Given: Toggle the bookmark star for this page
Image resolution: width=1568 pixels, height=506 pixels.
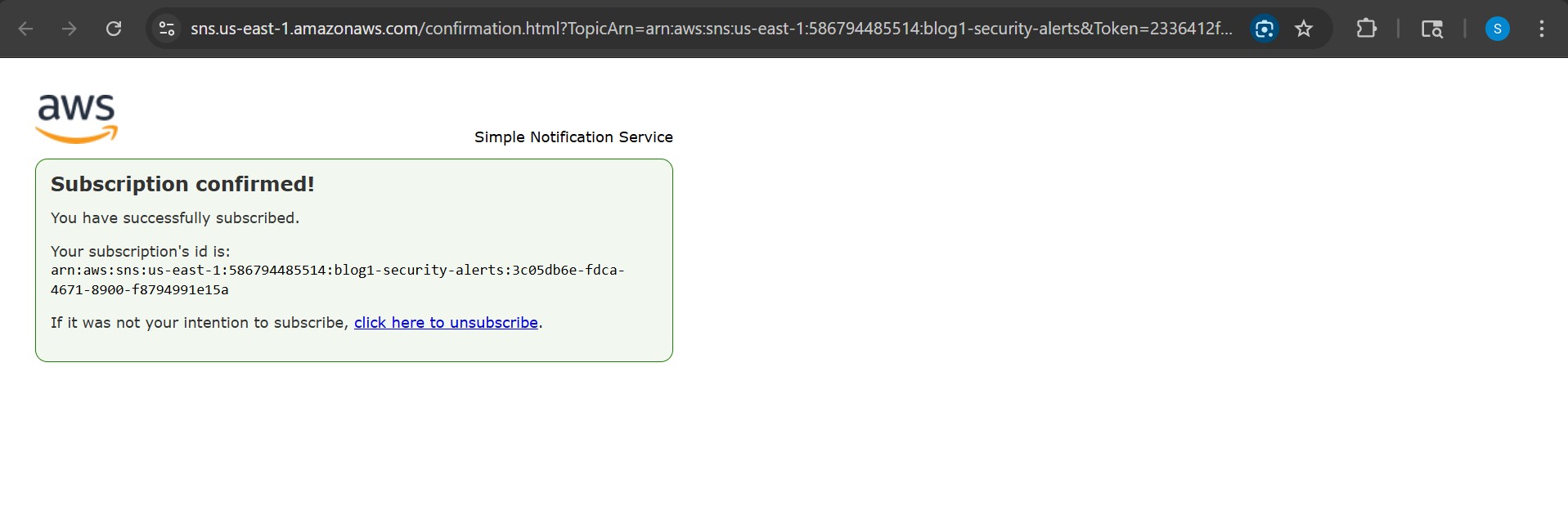Looking at the screenshot, I should (1304, 29).
